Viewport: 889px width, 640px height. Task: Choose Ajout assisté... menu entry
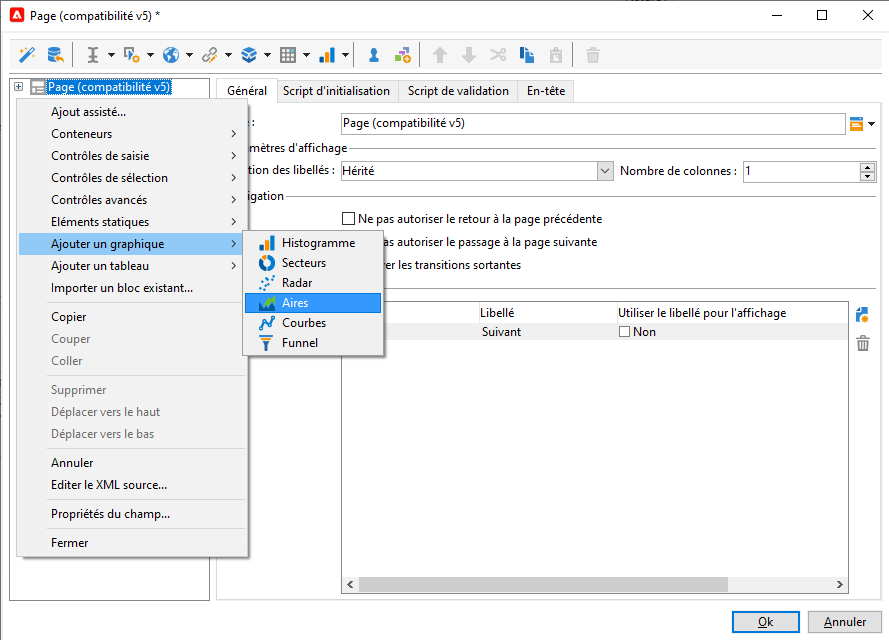click(133, 112)
